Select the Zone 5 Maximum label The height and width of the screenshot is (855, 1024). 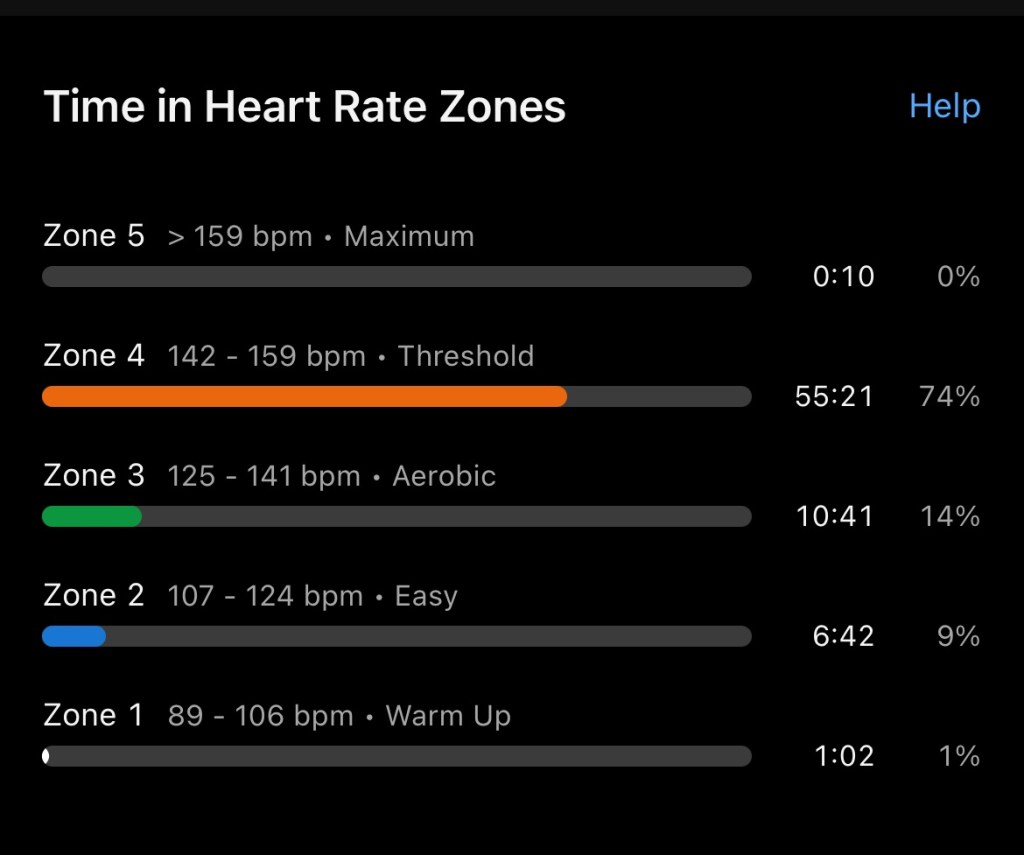pyautogui.click(x=259, y=236)
